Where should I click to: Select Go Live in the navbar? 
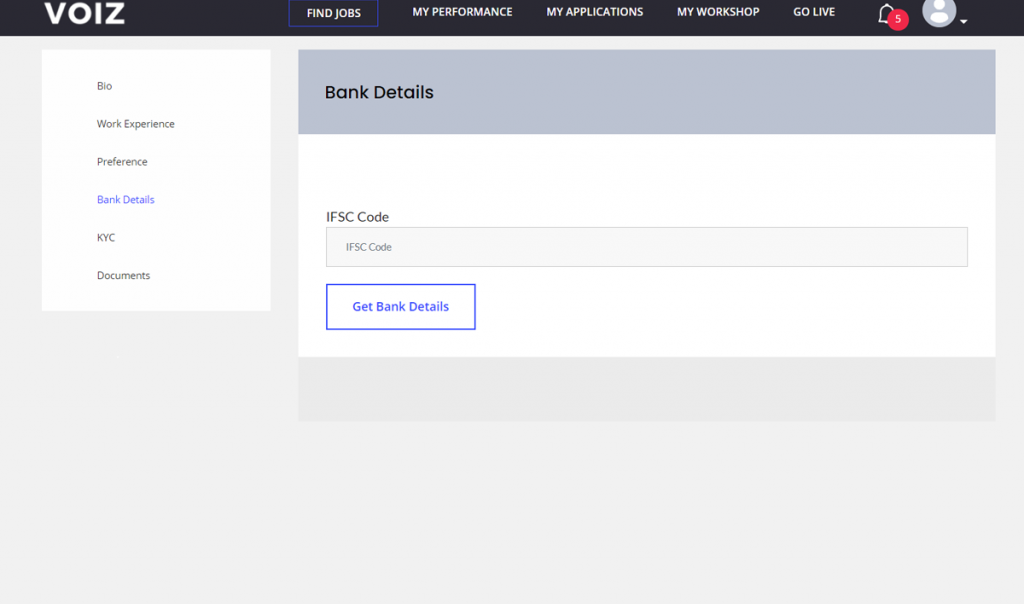tap(814, 12)
